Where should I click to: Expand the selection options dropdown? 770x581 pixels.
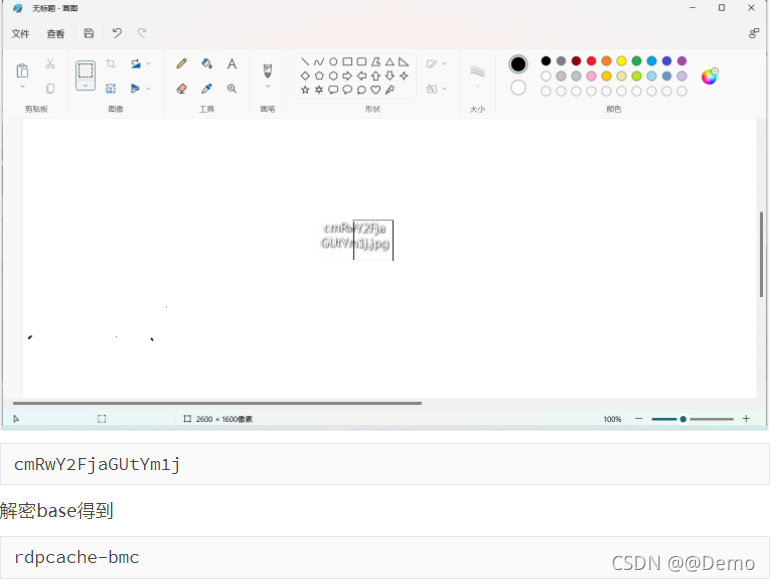coord(85,86)
